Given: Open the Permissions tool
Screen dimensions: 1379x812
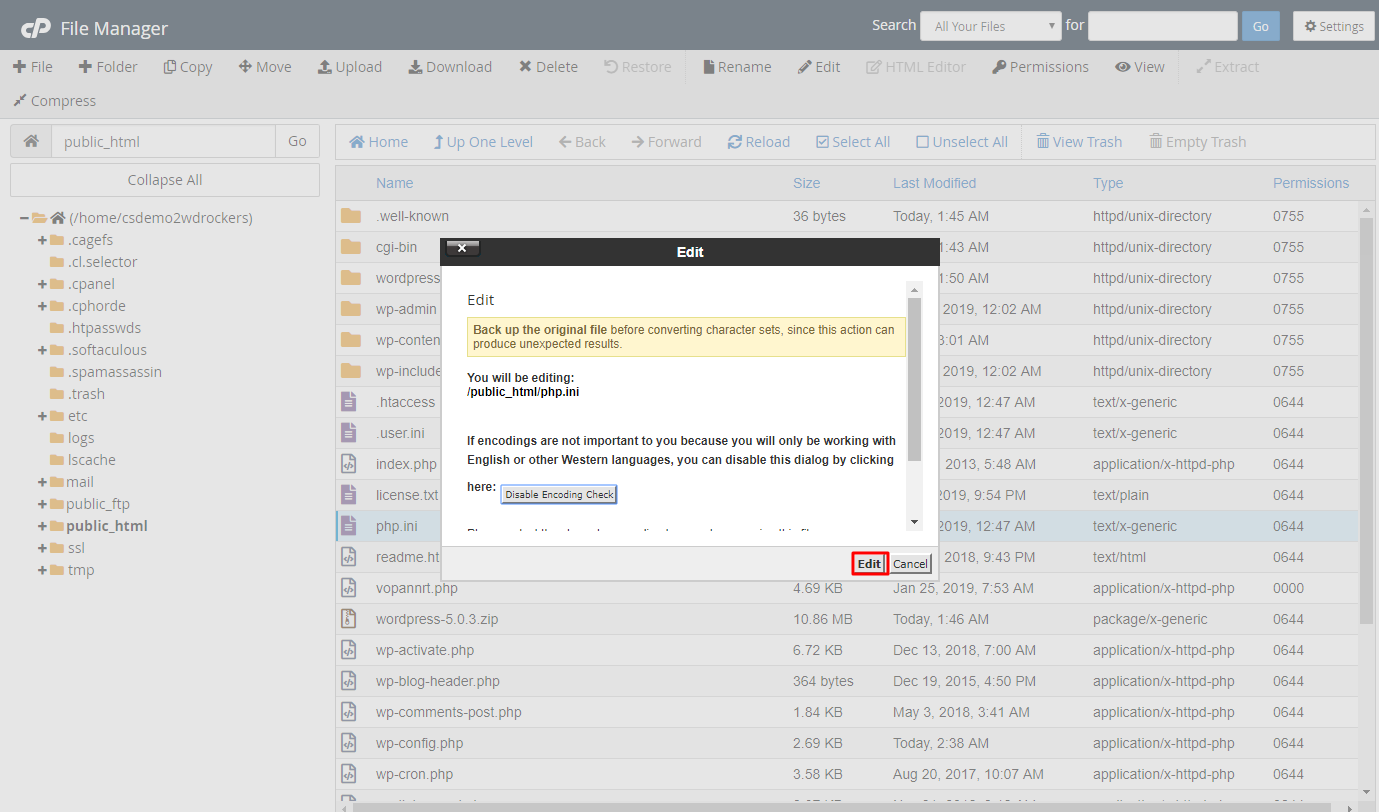Looking at the screenshot, I should [x=1040, y=66].
